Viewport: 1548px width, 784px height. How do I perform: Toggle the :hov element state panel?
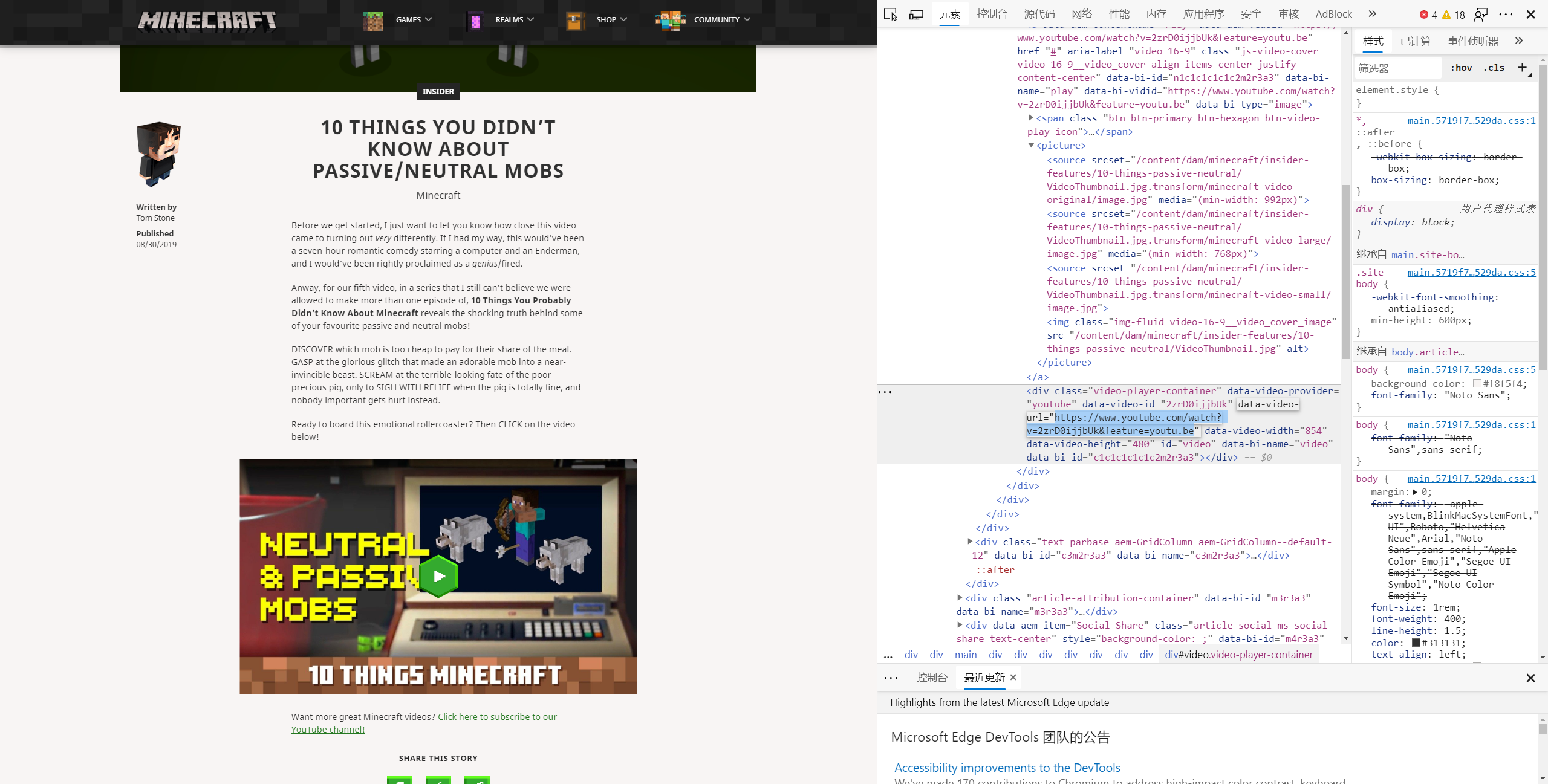point(1461,68)
